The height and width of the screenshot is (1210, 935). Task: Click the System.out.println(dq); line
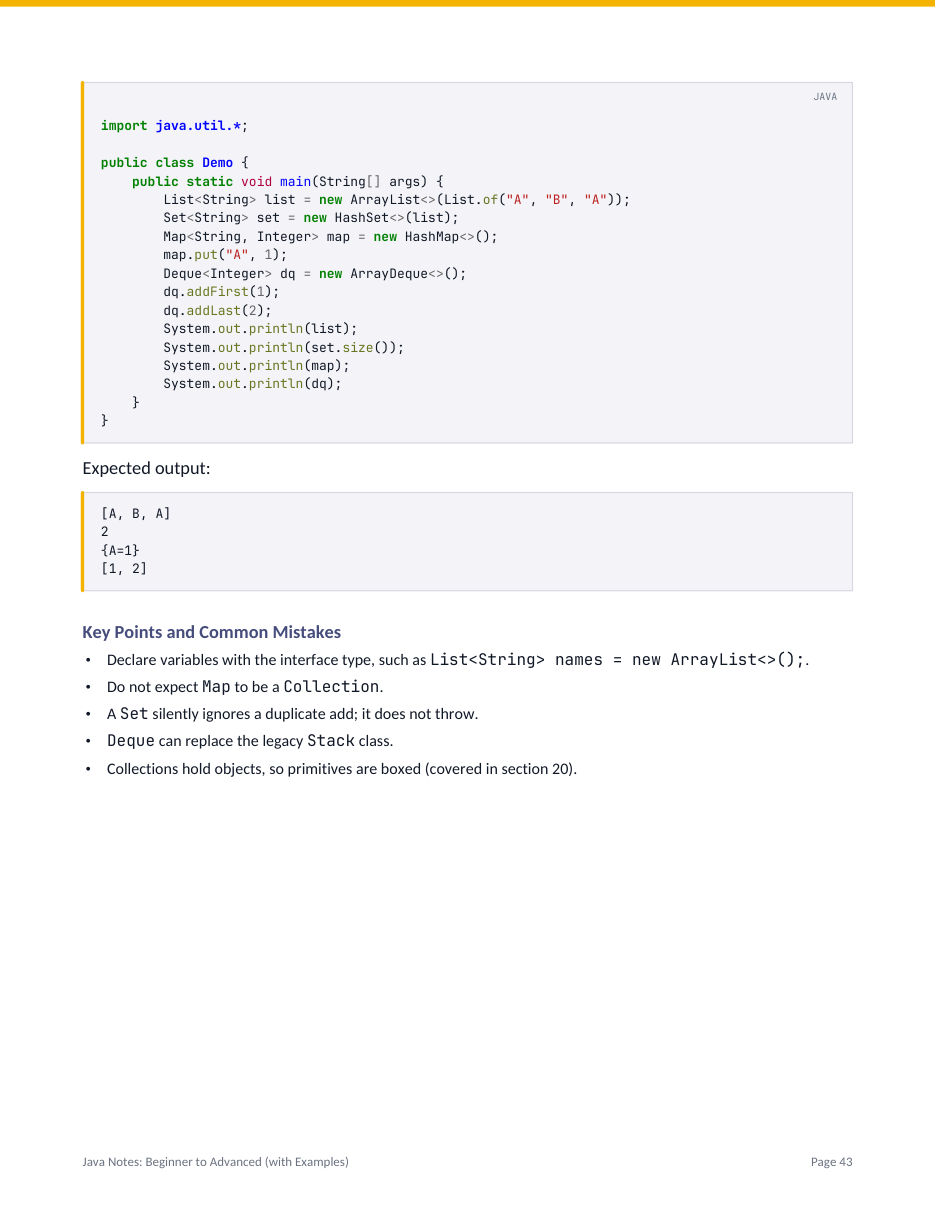coord(252,384)
